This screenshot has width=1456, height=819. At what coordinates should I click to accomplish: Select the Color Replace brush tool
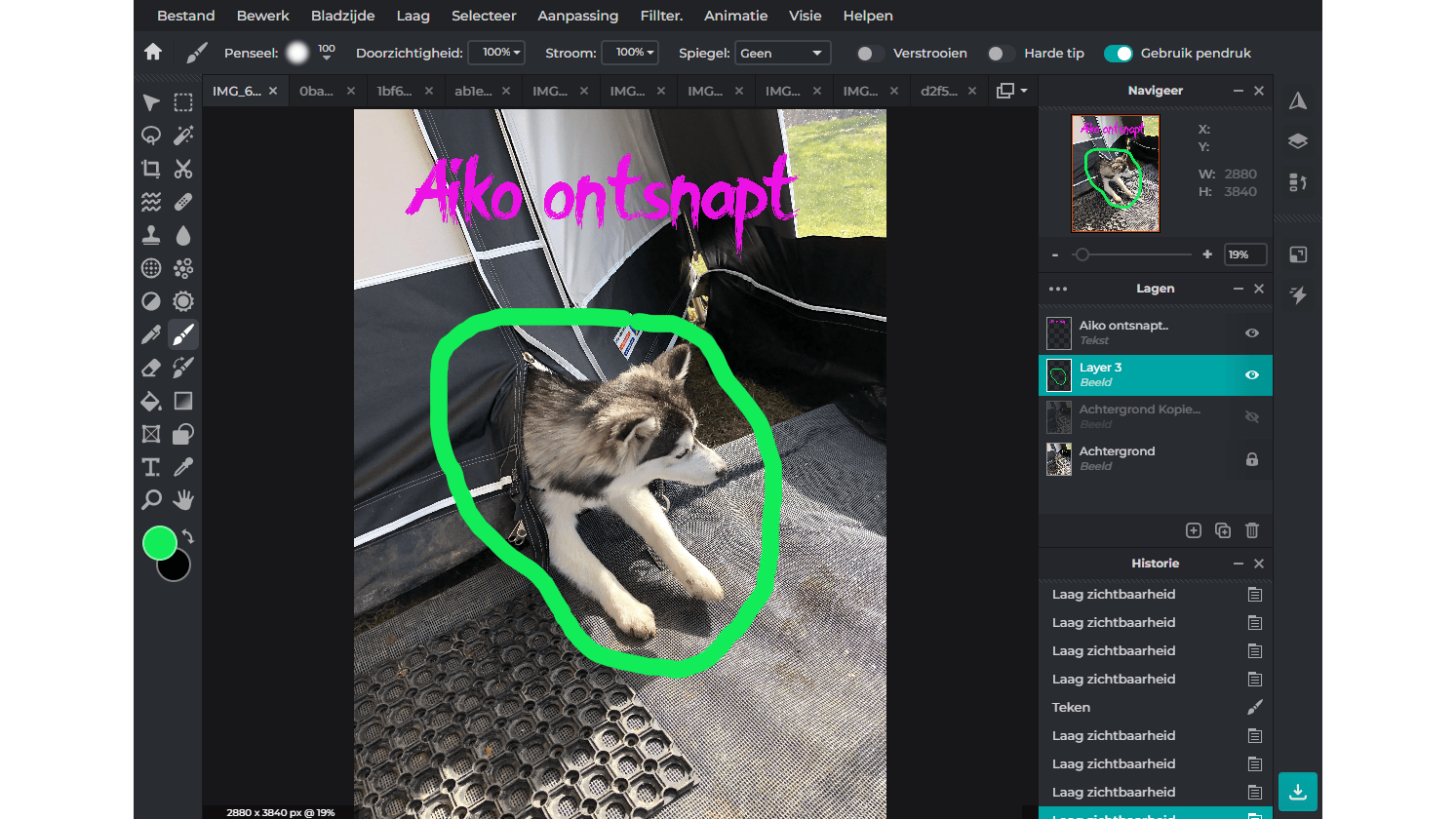point(183,368)
